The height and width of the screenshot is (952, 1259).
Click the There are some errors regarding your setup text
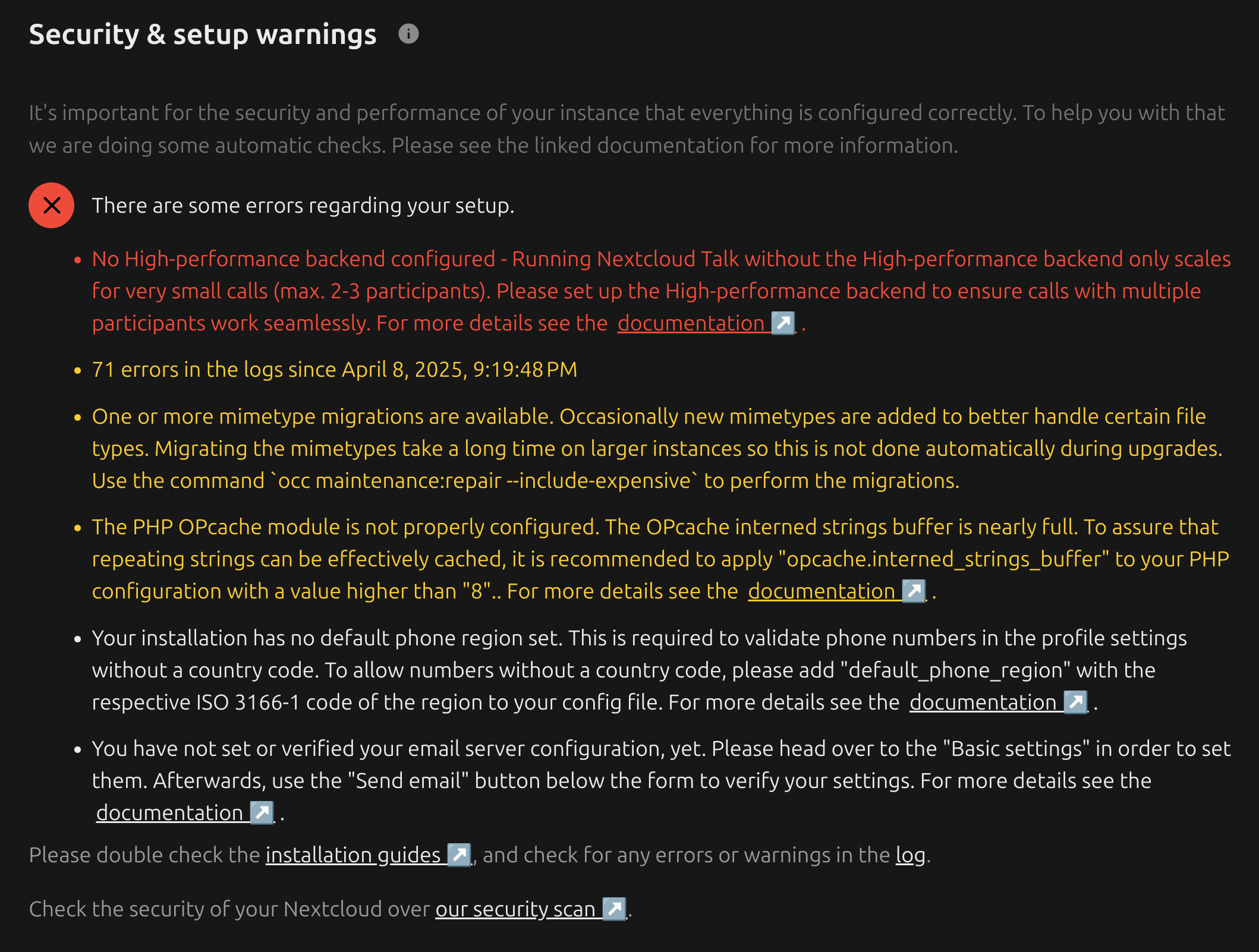(x=303, y=206)
